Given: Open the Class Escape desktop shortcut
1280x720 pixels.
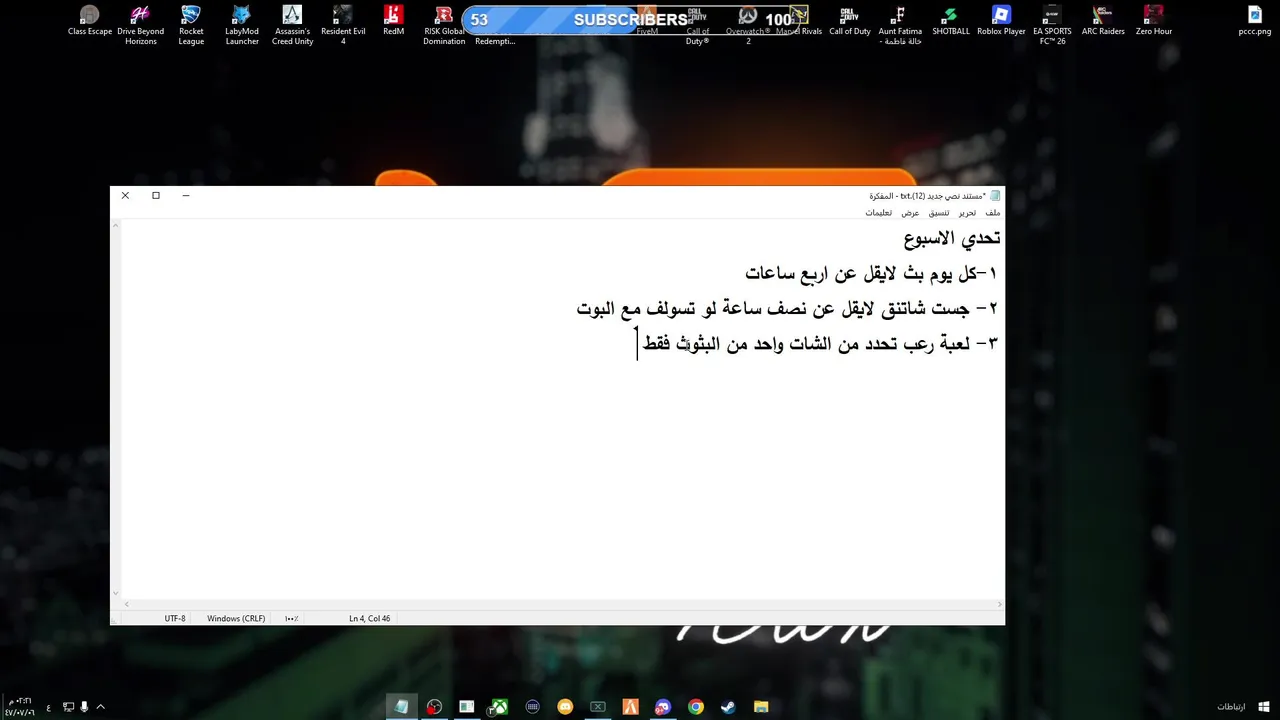Looking at the screenshot, I should coord(90,21).
